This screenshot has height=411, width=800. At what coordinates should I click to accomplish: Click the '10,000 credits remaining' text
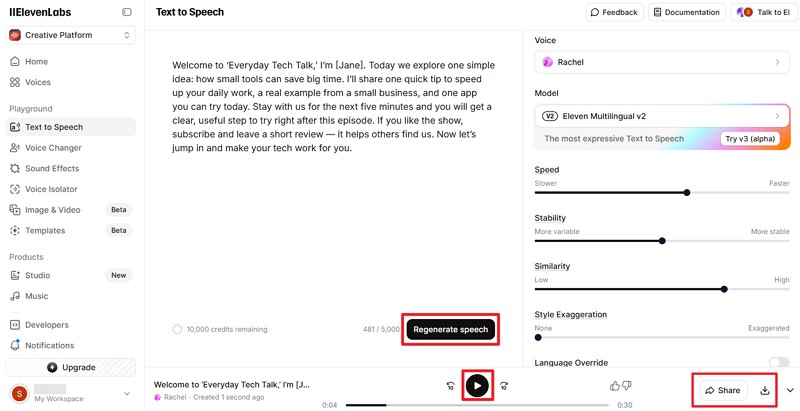(x=227, y=329)
